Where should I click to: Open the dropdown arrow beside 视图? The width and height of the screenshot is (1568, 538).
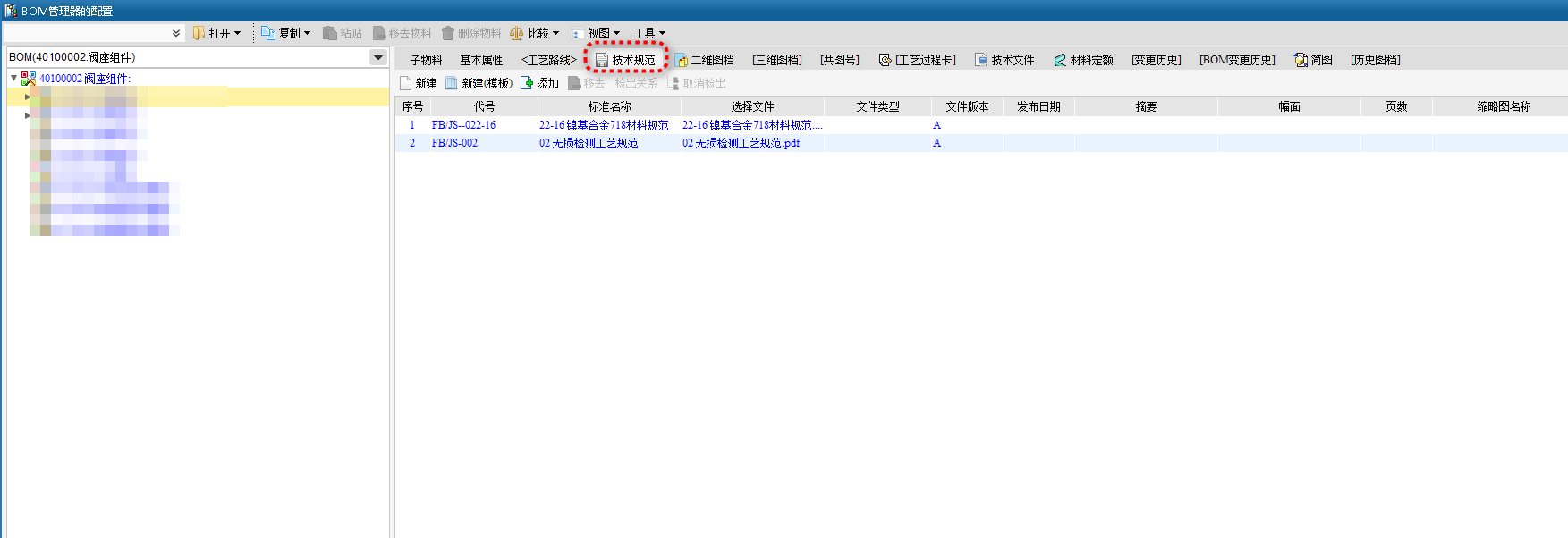(x=616, y=33)
